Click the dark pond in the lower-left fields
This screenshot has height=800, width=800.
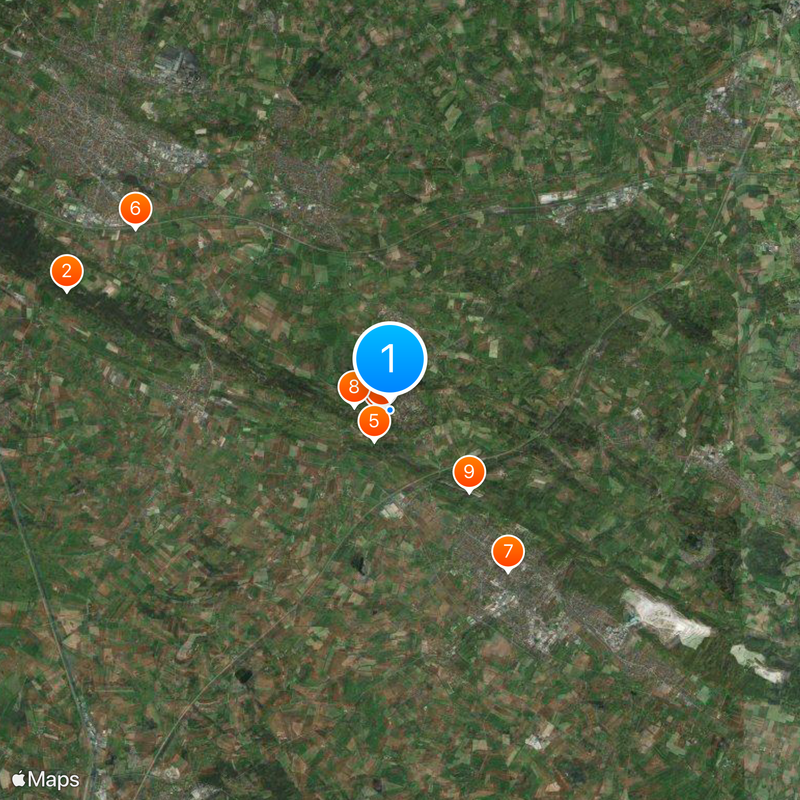[x=244, y=676]
